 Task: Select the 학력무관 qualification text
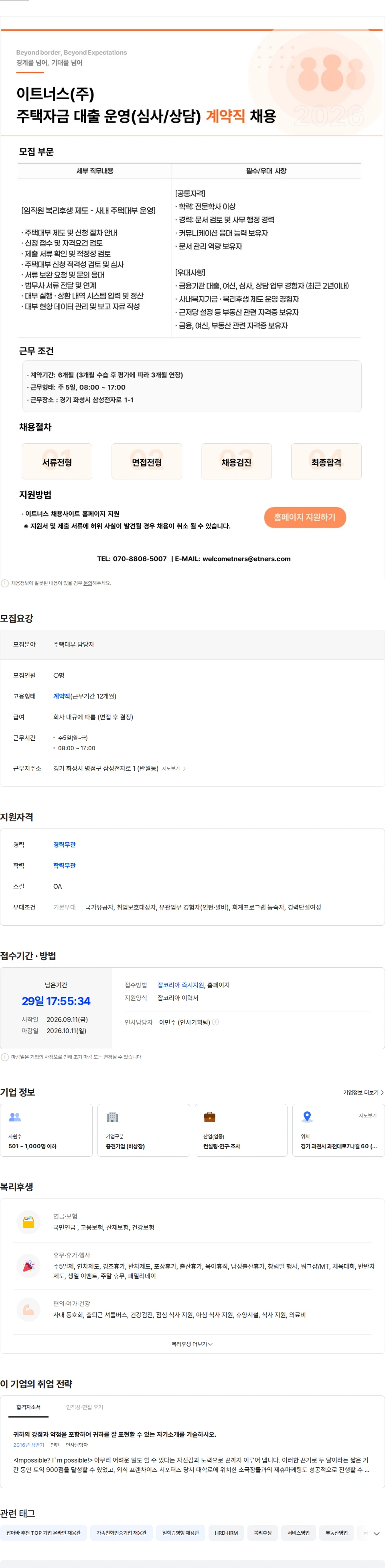coord(65,865)
